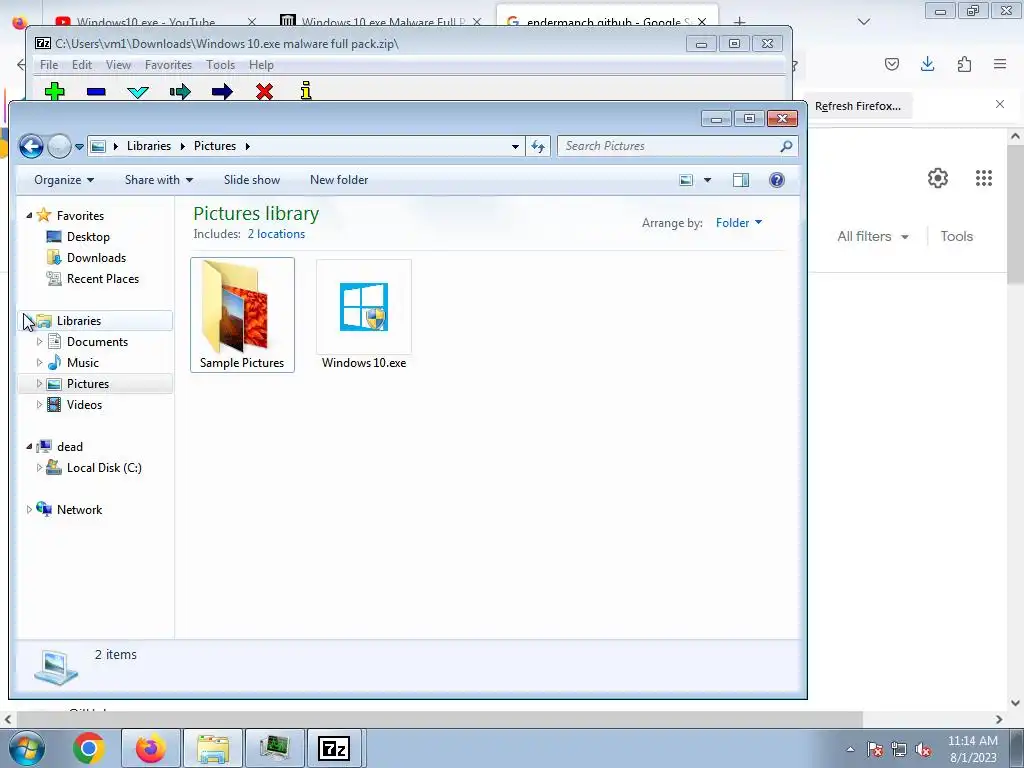Viewport: 1024px width, 768px height.
Task: Click the 7-Zip Add green plus icon
Action: pyautogui.click(x=55, y=91)
